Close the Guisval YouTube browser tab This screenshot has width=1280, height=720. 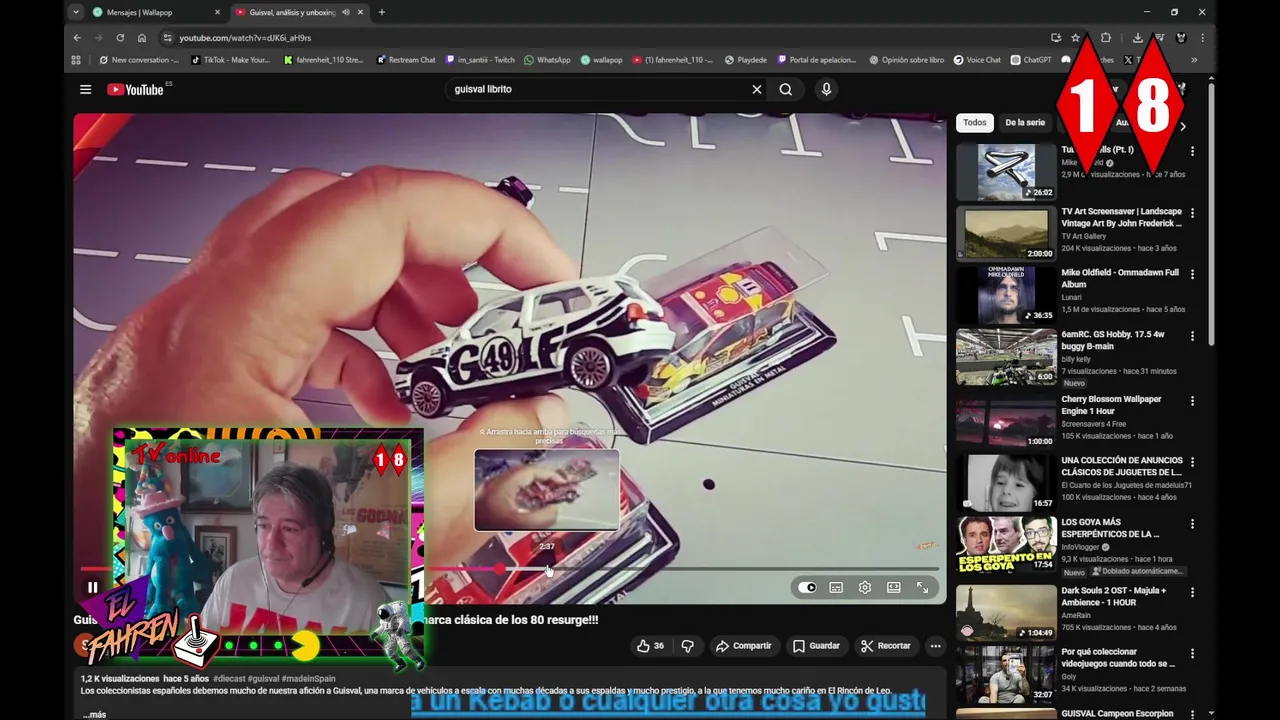pos(360,12)
